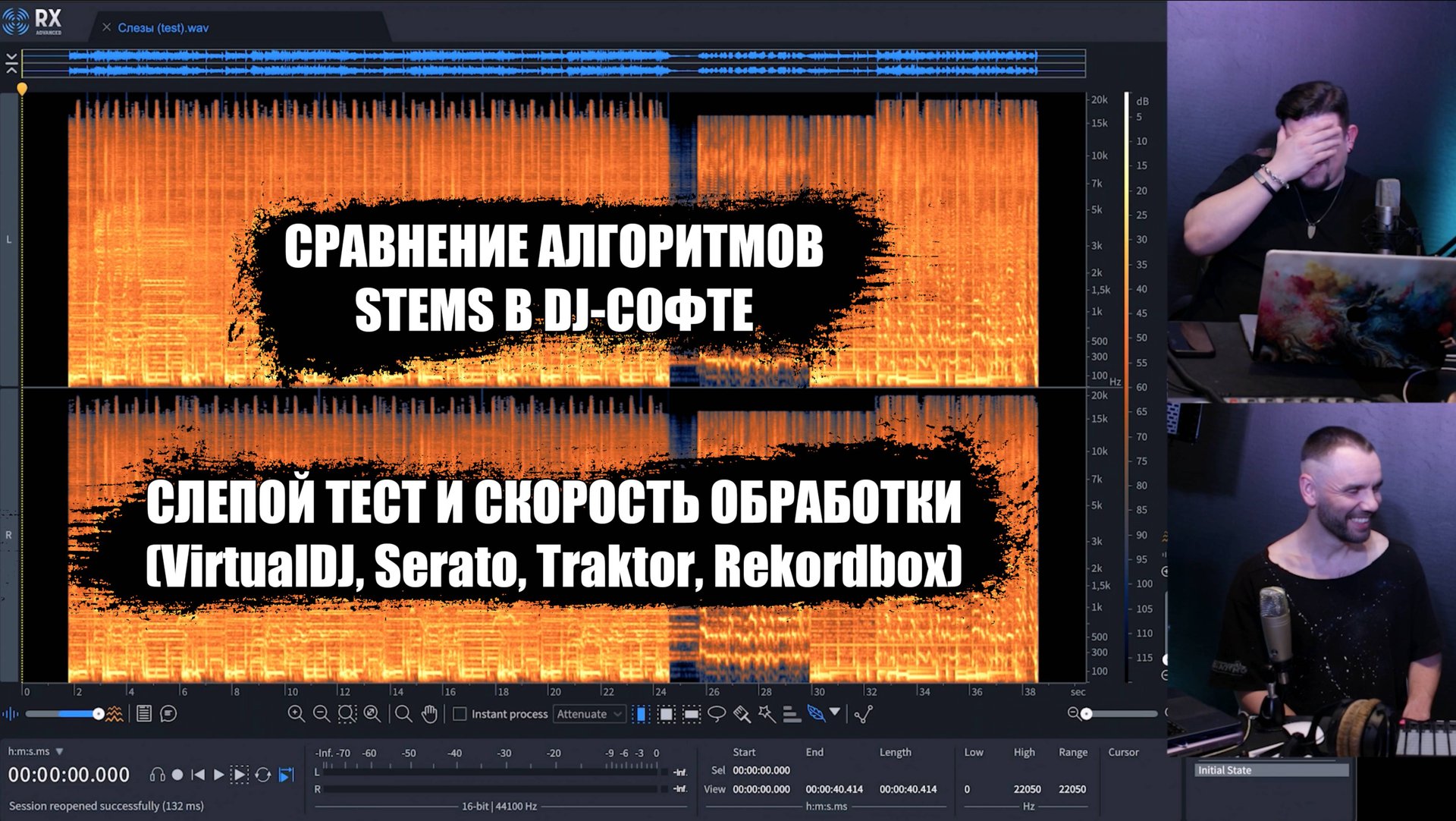Enable the Instant process checkbox
Image resolution: width=1456 pixels, height=821 pixels.
tap(459, 714)
